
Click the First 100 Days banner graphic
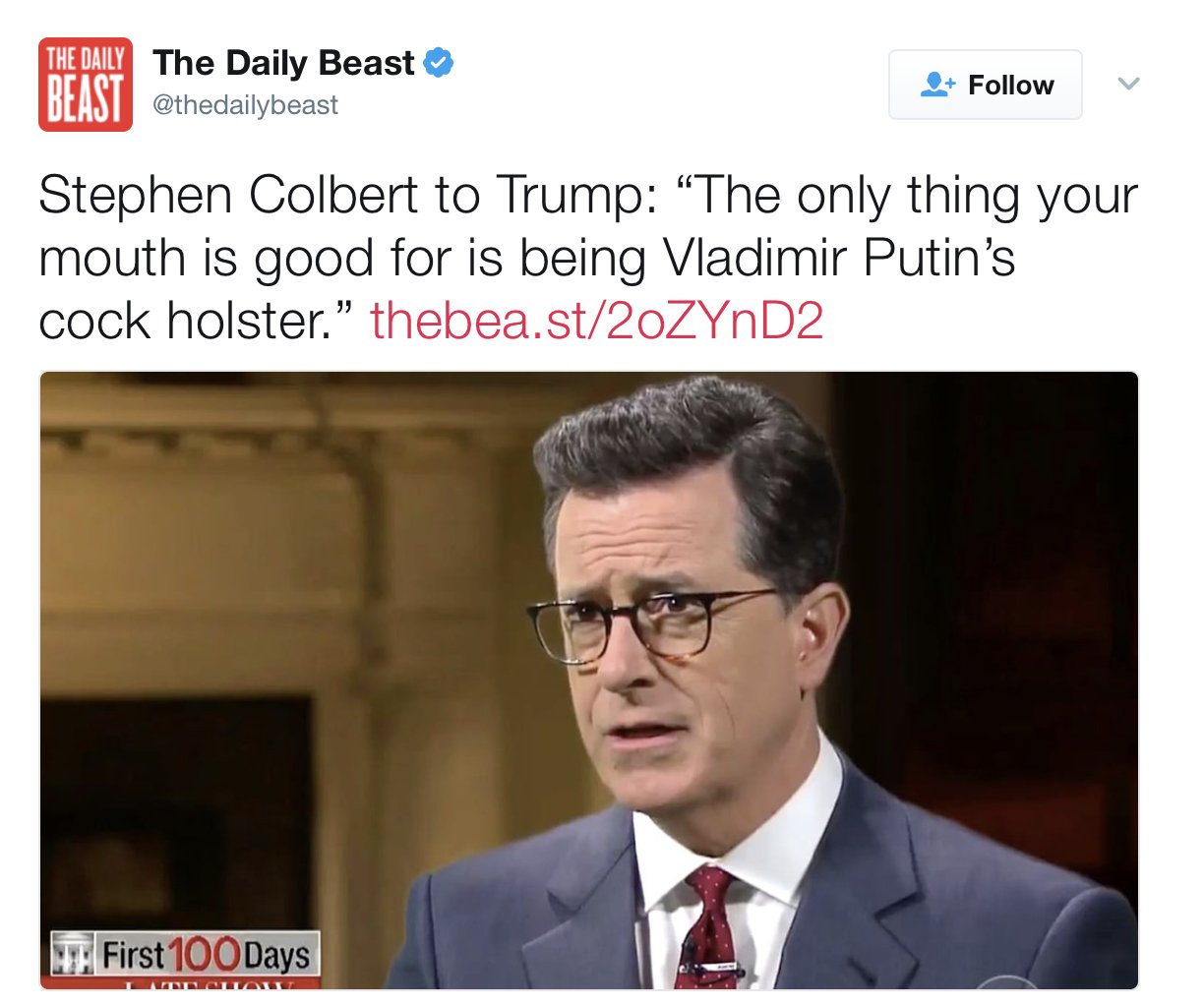185,955
